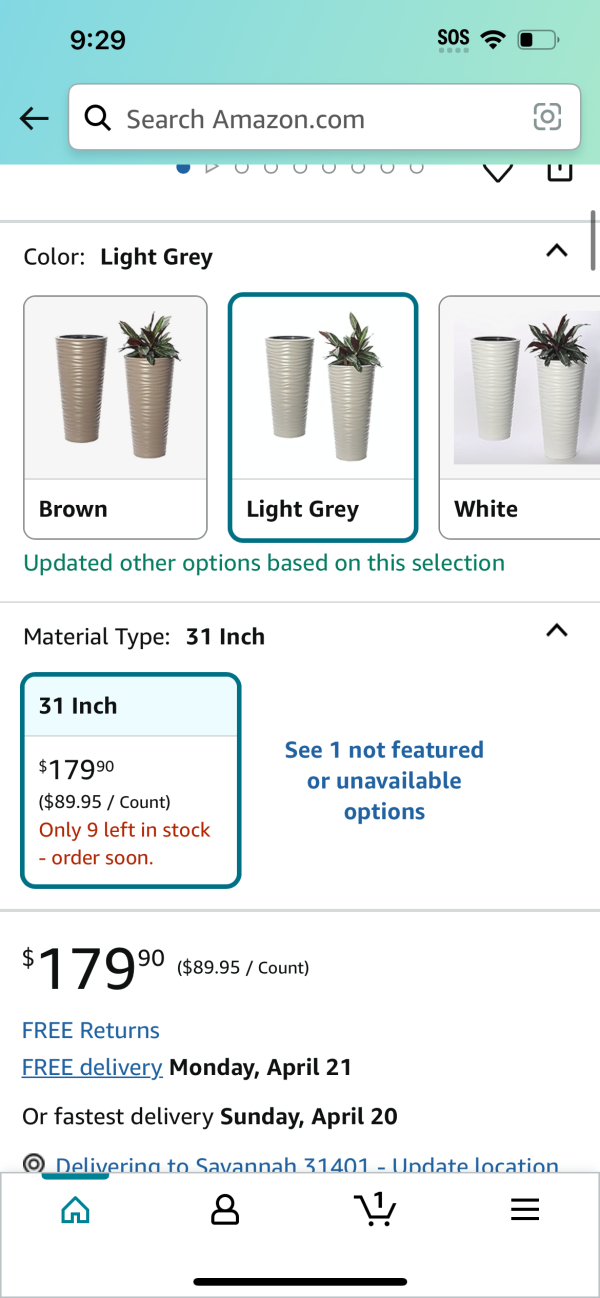See 1 not featured or unavailable options
600x1298 pixels.
pyautogui.click(x=384, y=781)
